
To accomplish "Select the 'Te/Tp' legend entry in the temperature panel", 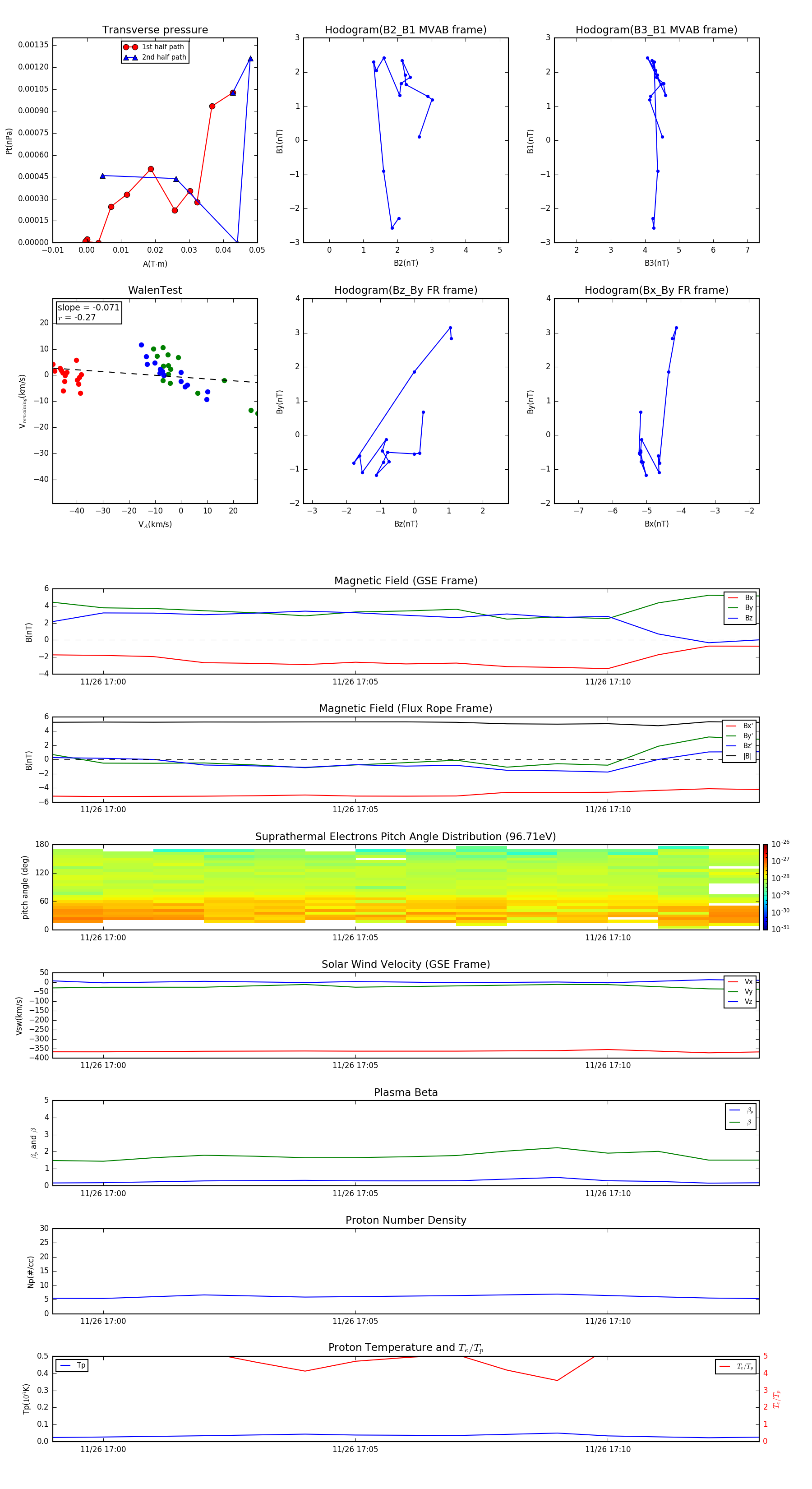I will (x=736, y=1366).
